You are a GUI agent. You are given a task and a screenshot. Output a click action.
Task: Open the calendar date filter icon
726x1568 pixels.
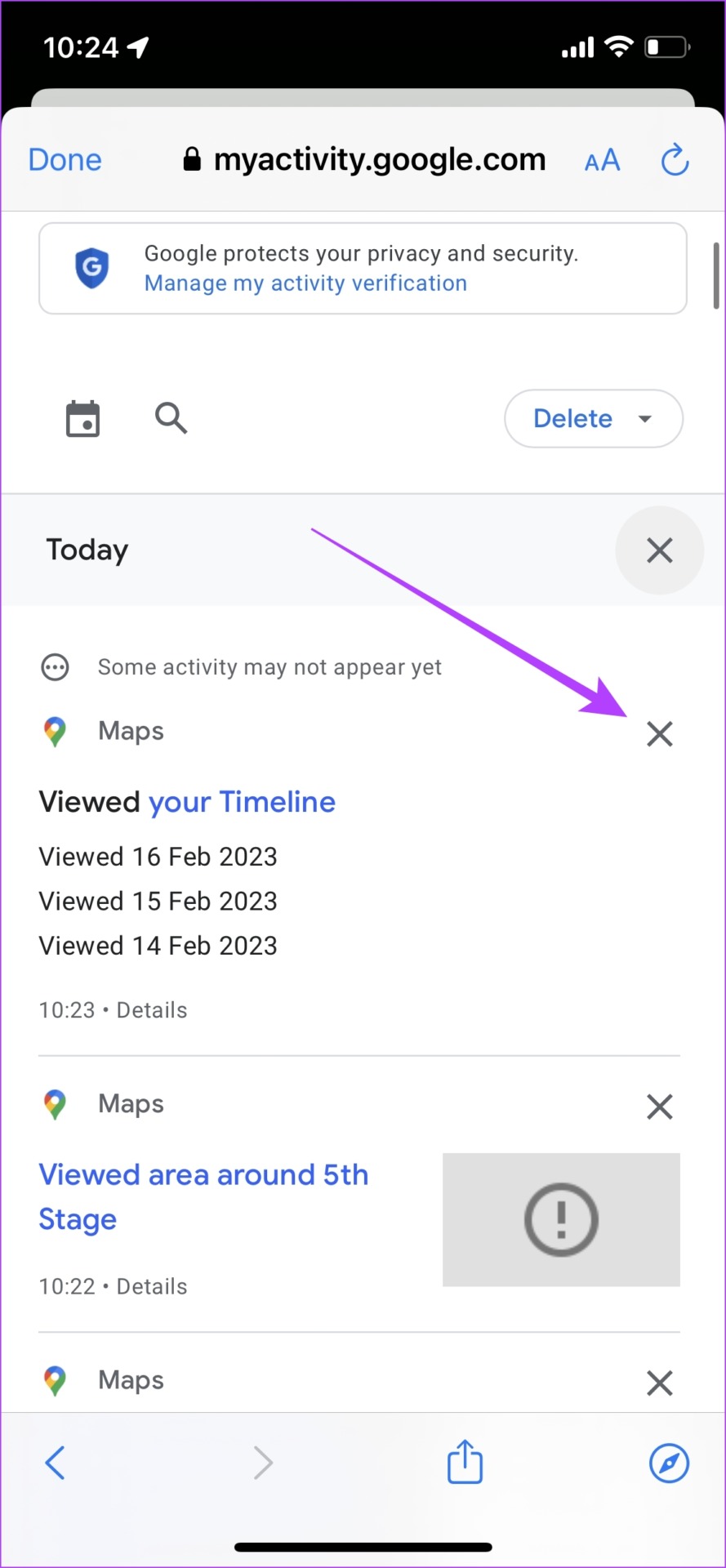tap(82, 419)
